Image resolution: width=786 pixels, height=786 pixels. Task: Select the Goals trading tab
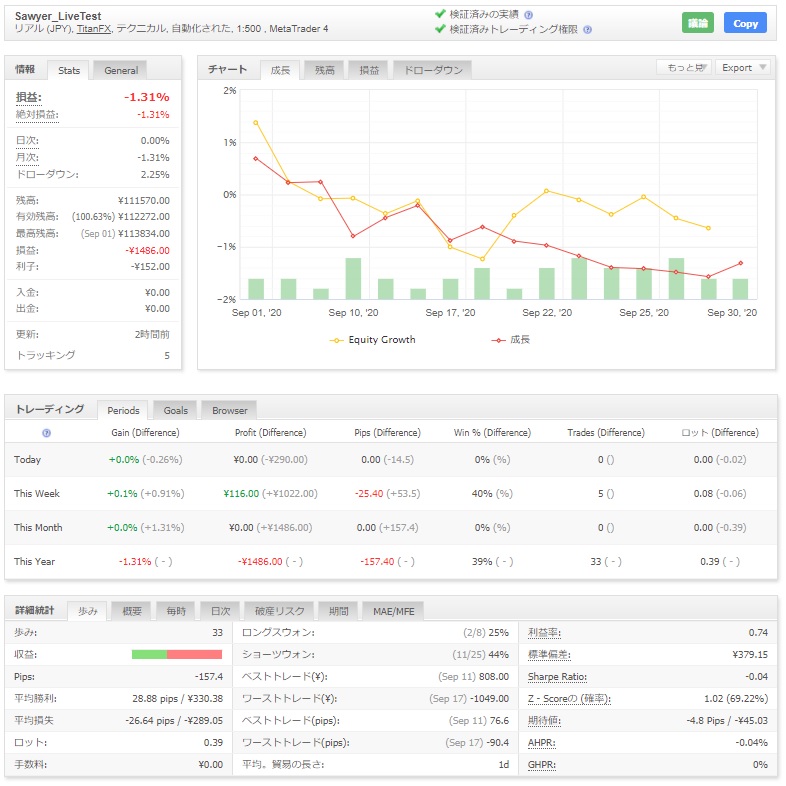[x=176, y=410]
